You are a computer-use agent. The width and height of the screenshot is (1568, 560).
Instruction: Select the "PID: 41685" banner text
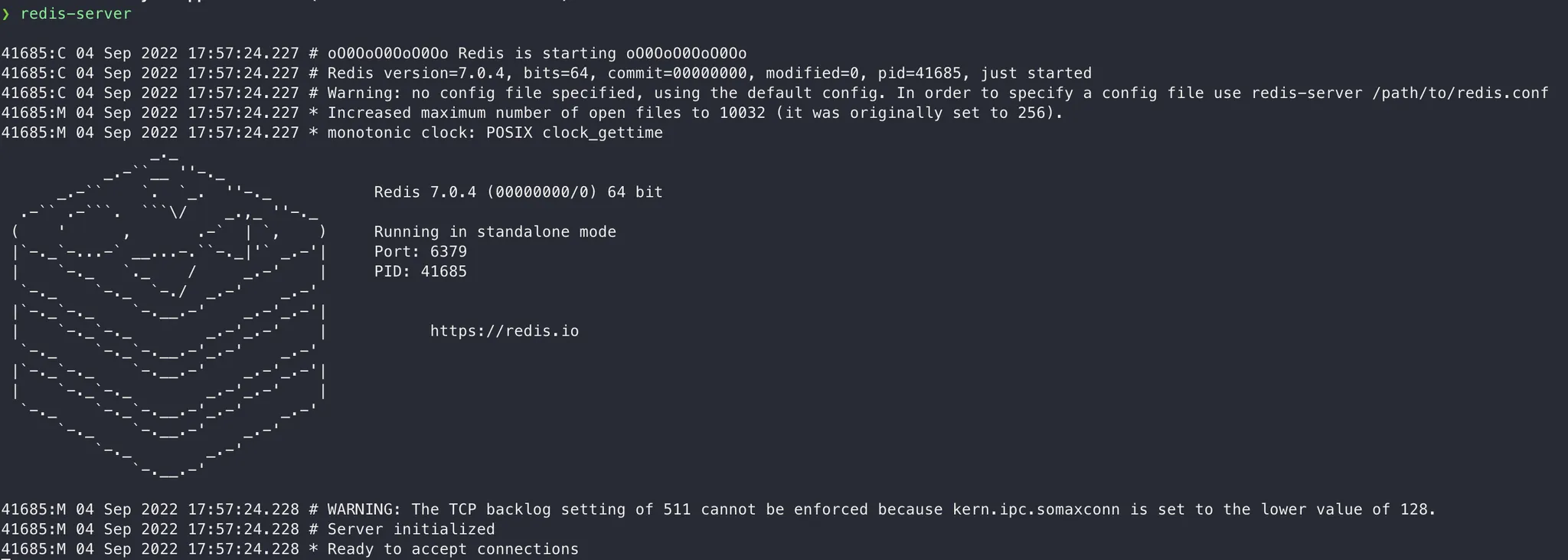pyautogui.click(x=420, y=272)
